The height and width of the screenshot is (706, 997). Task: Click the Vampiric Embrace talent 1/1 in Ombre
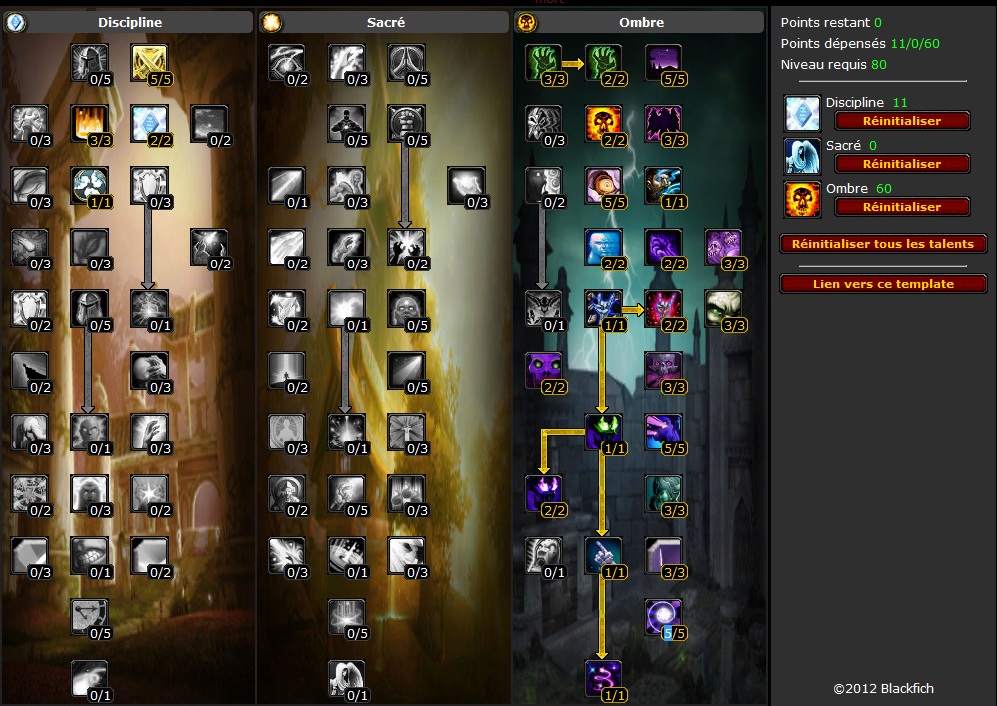point(603,309)
